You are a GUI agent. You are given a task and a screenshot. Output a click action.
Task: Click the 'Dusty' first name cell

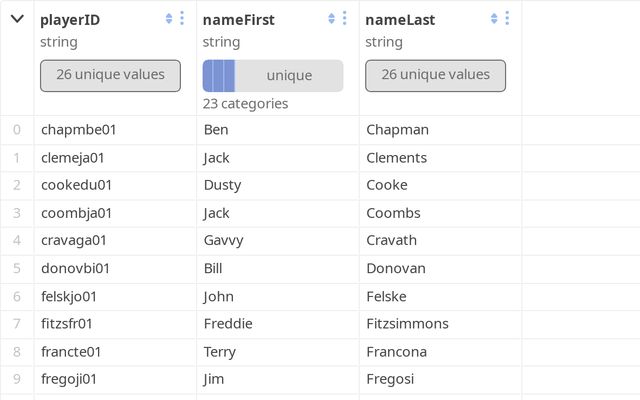point(221,185)
